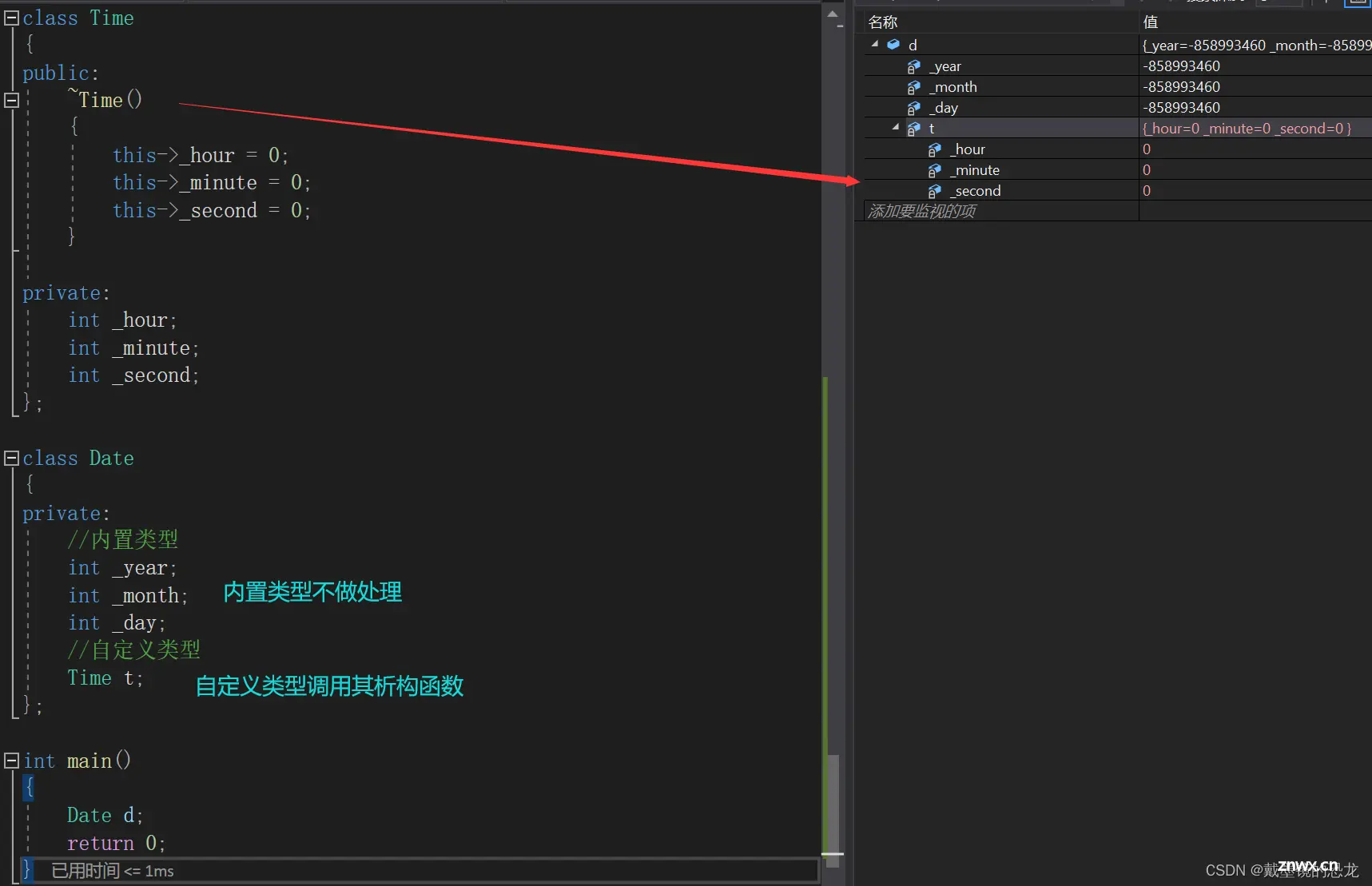Image resolution: width=1372 pixels, height=886 pixels.
Task: Click the 'int _year;' declaration
Action: [122, 568]
